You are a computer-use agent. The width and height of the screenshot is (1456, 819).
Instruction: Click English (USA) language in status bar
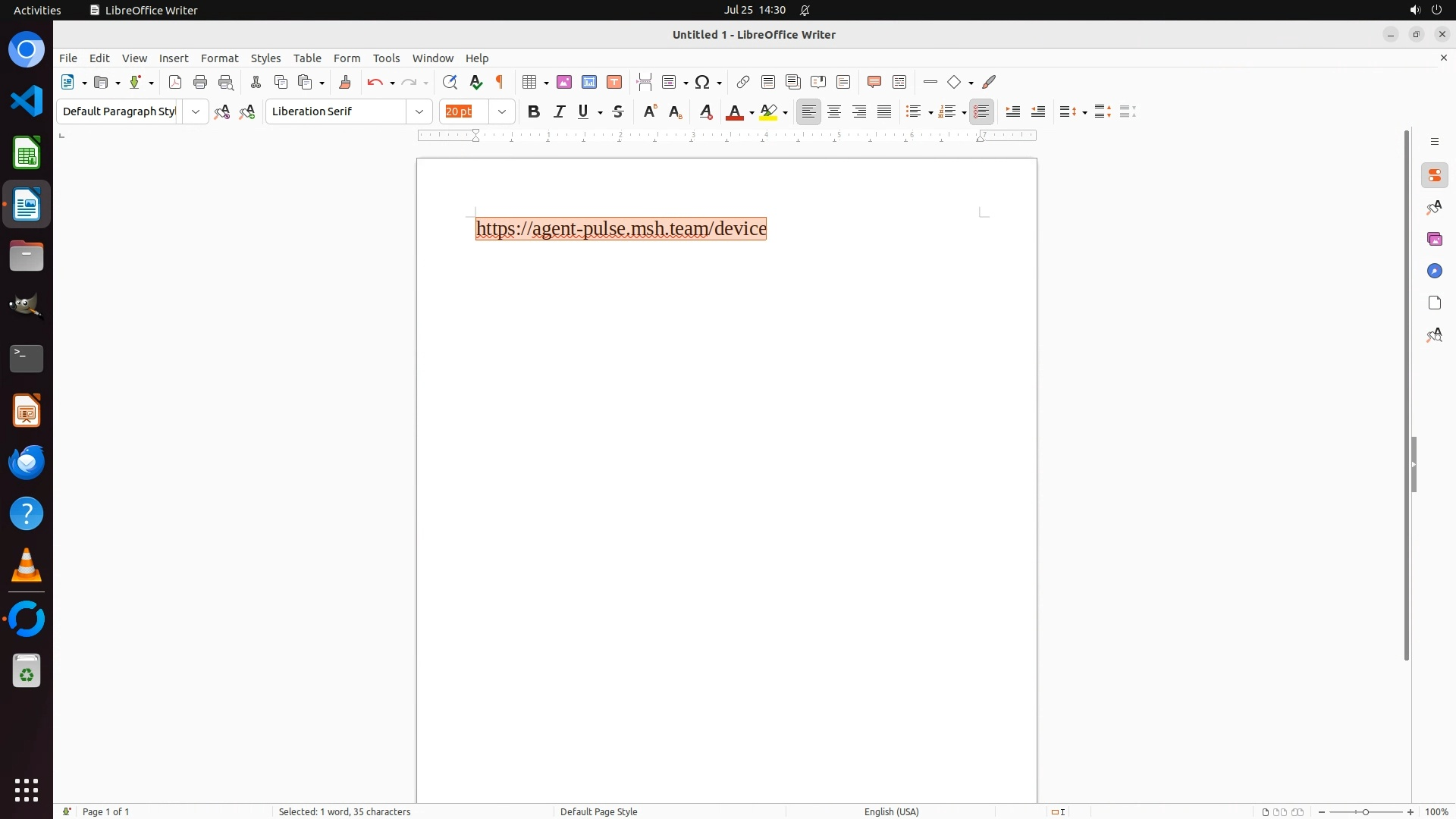[891, 811]
